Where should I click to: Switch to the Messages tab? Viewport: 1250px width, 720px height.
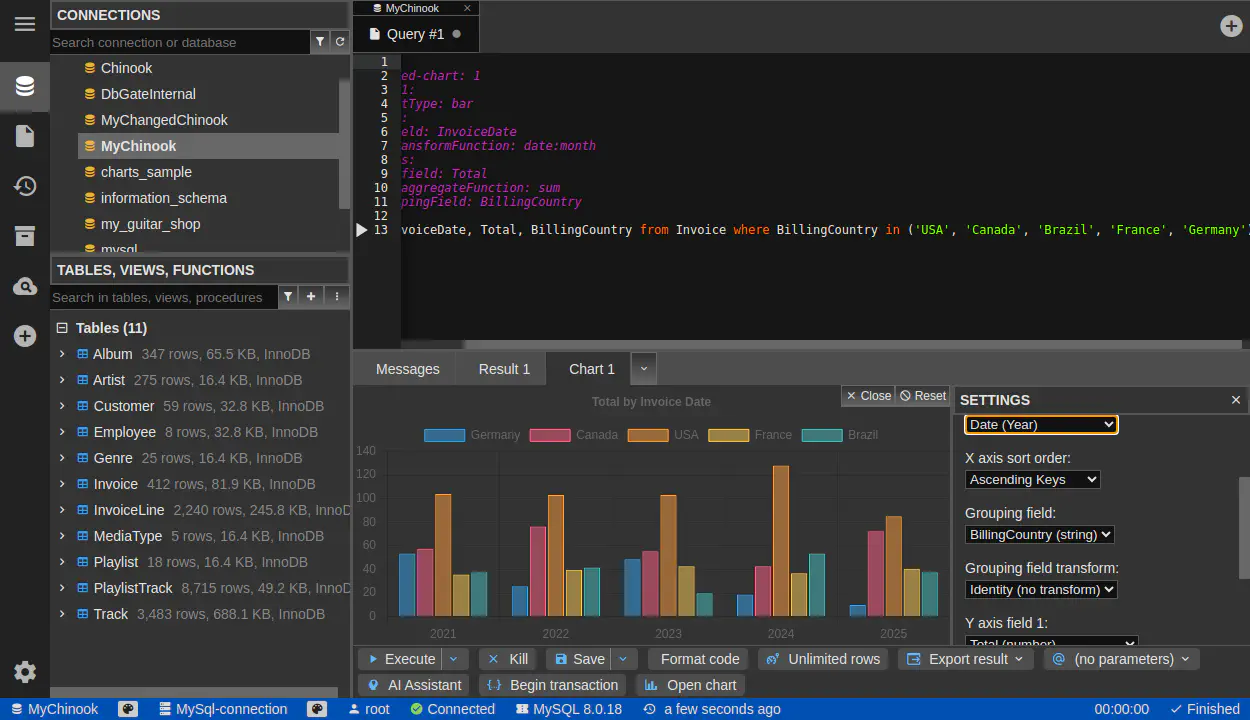407,369
